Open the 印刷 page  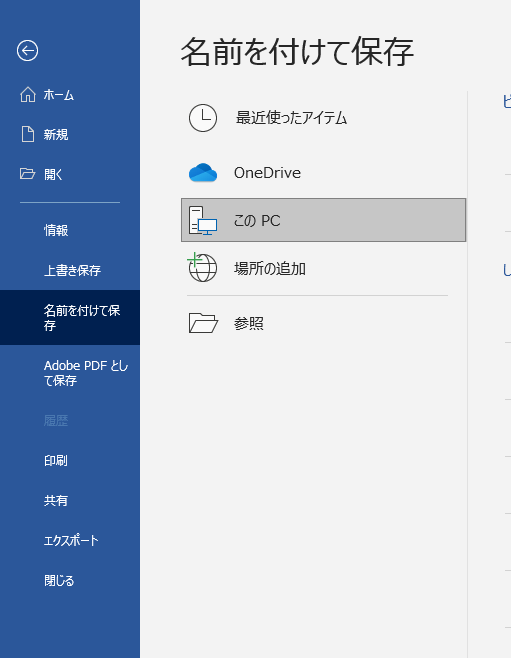56,461
